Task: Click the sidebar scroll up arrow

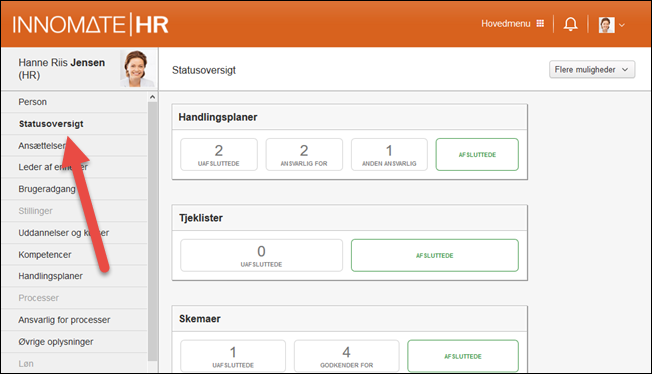Action: pyautogui.click(x=152, y=97)
